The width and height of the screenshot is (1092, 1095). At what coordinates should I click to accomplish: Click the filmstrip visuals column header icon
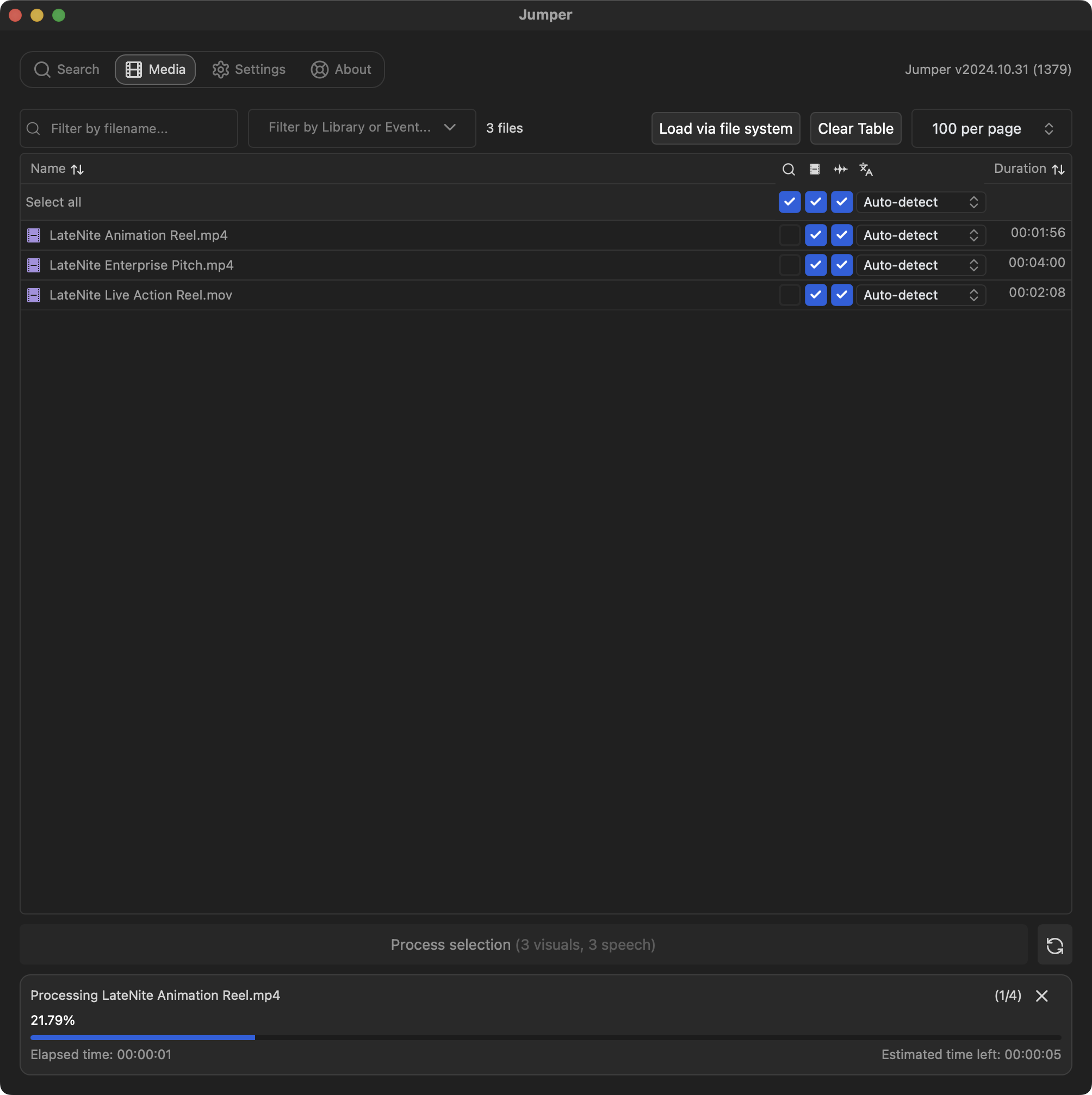[814, 170]
